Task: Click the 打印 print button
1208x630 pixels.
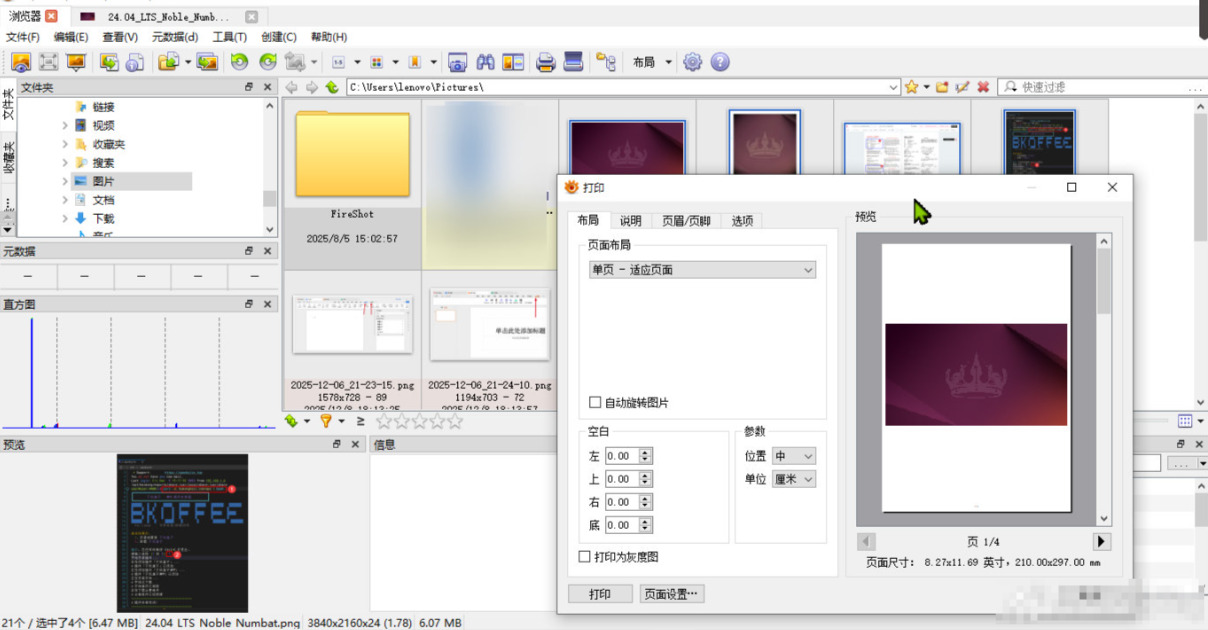Action: pyautogui.click(x=600, y=594)
